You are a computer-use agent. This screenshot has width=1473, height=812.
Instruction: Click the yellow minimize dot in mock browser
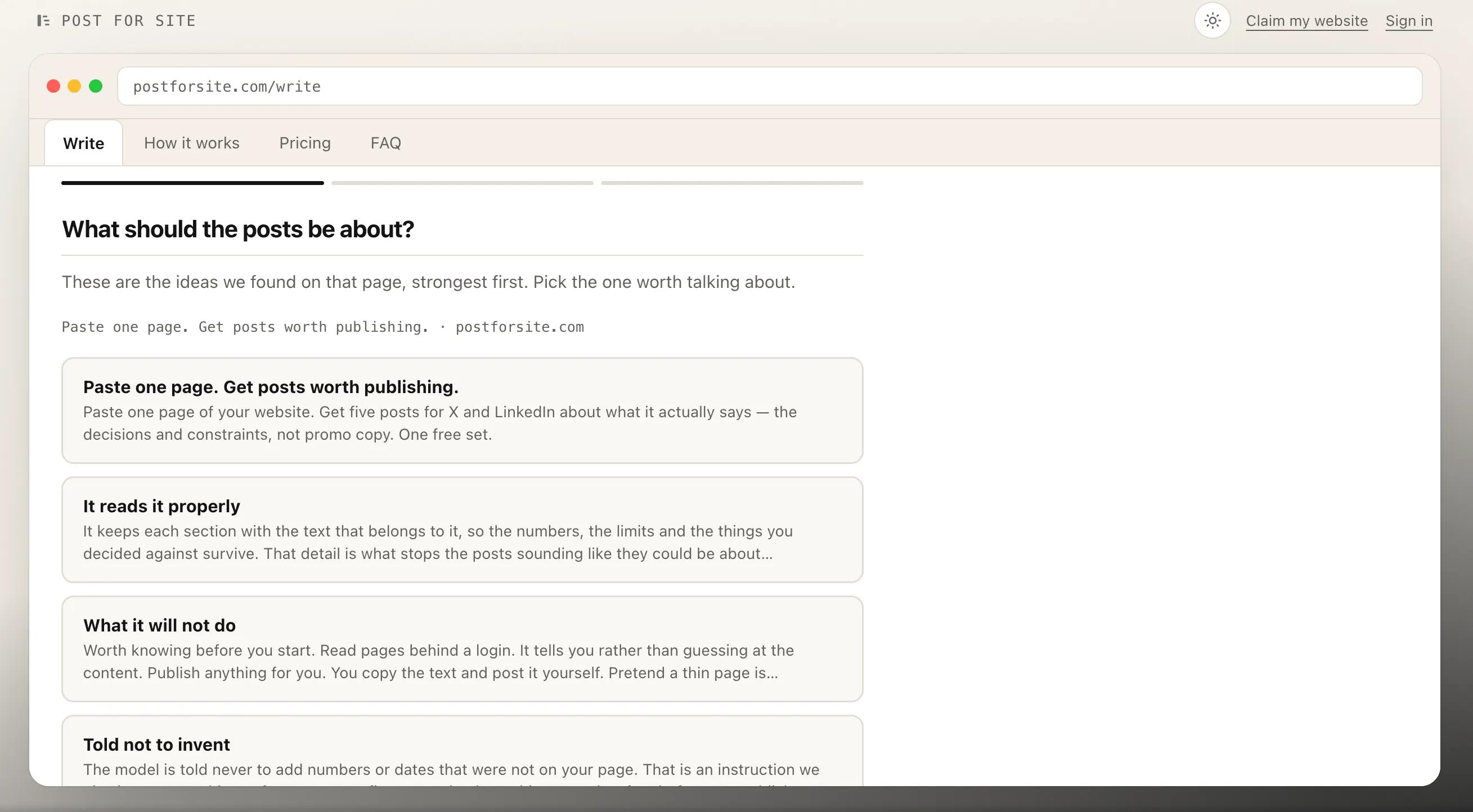pyautogui.click(x=74, y=86)
